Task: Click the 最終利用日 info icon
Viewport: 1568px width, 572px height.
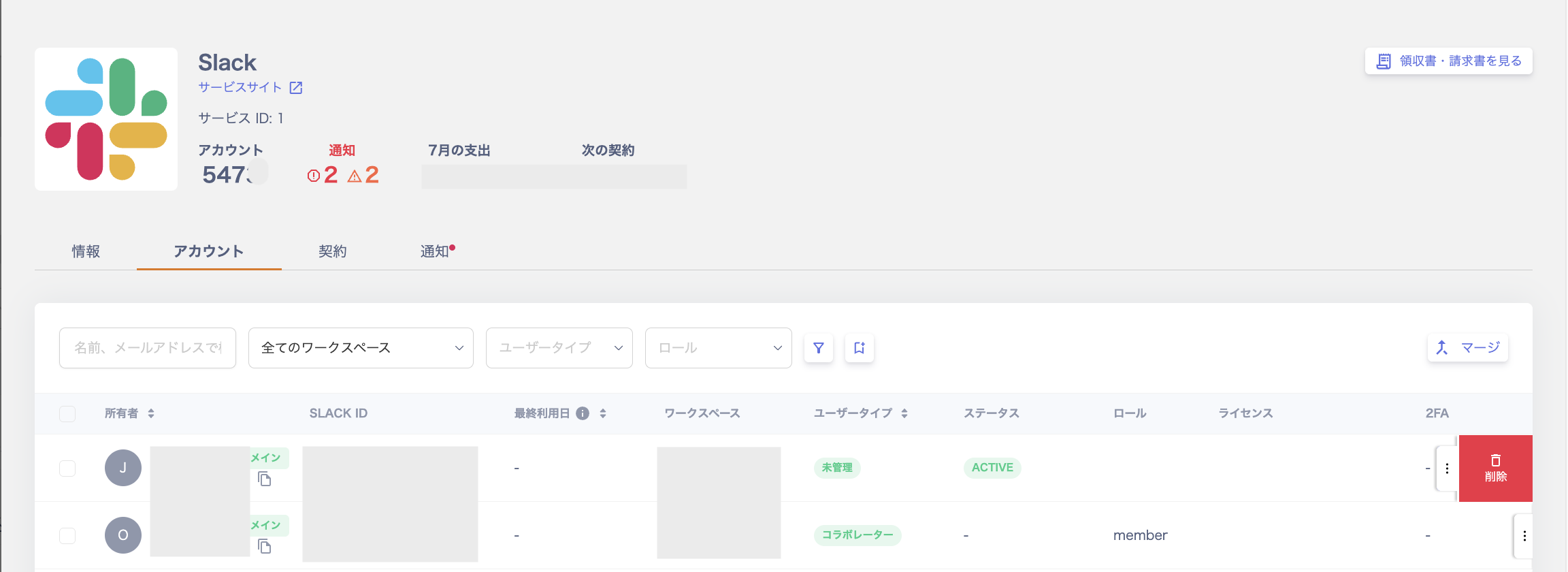Action: (583, 413)
